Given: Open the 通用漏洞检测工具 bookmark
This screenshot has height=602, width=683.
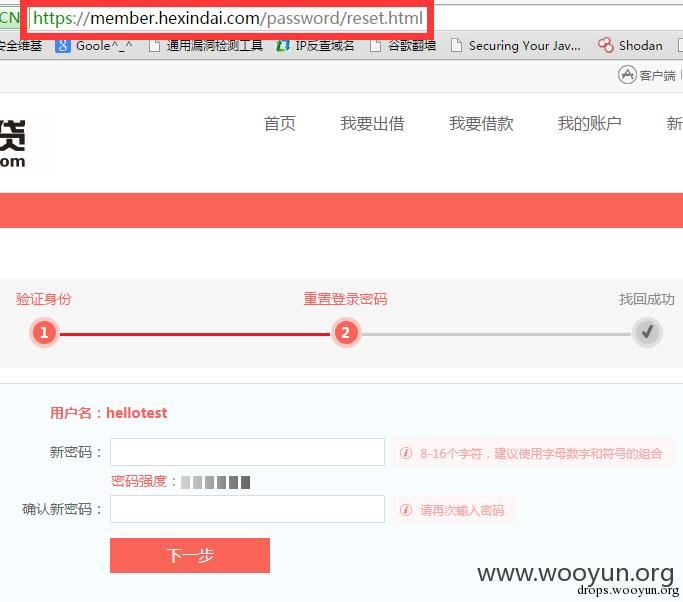Looking at the screenshot, I should pyautogui.click(x=205, y=45).
